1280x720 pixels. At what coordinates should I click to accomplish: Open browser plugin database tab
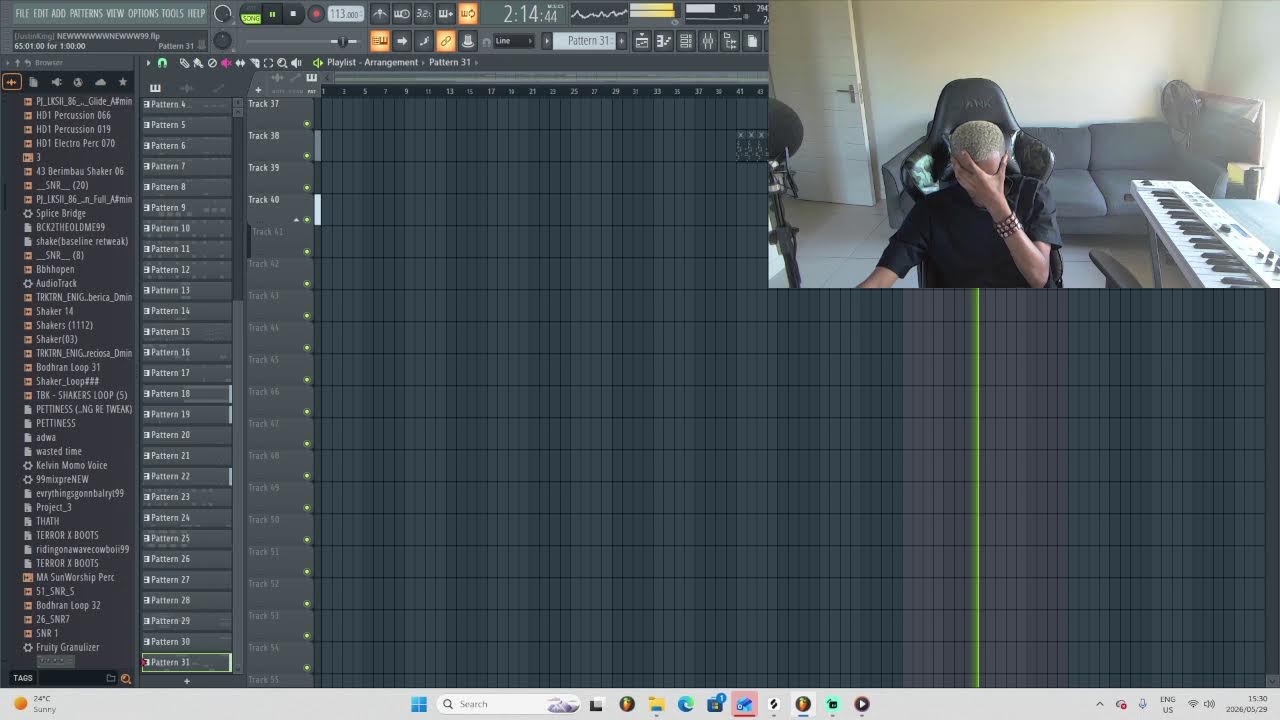(x=56, y=82)
